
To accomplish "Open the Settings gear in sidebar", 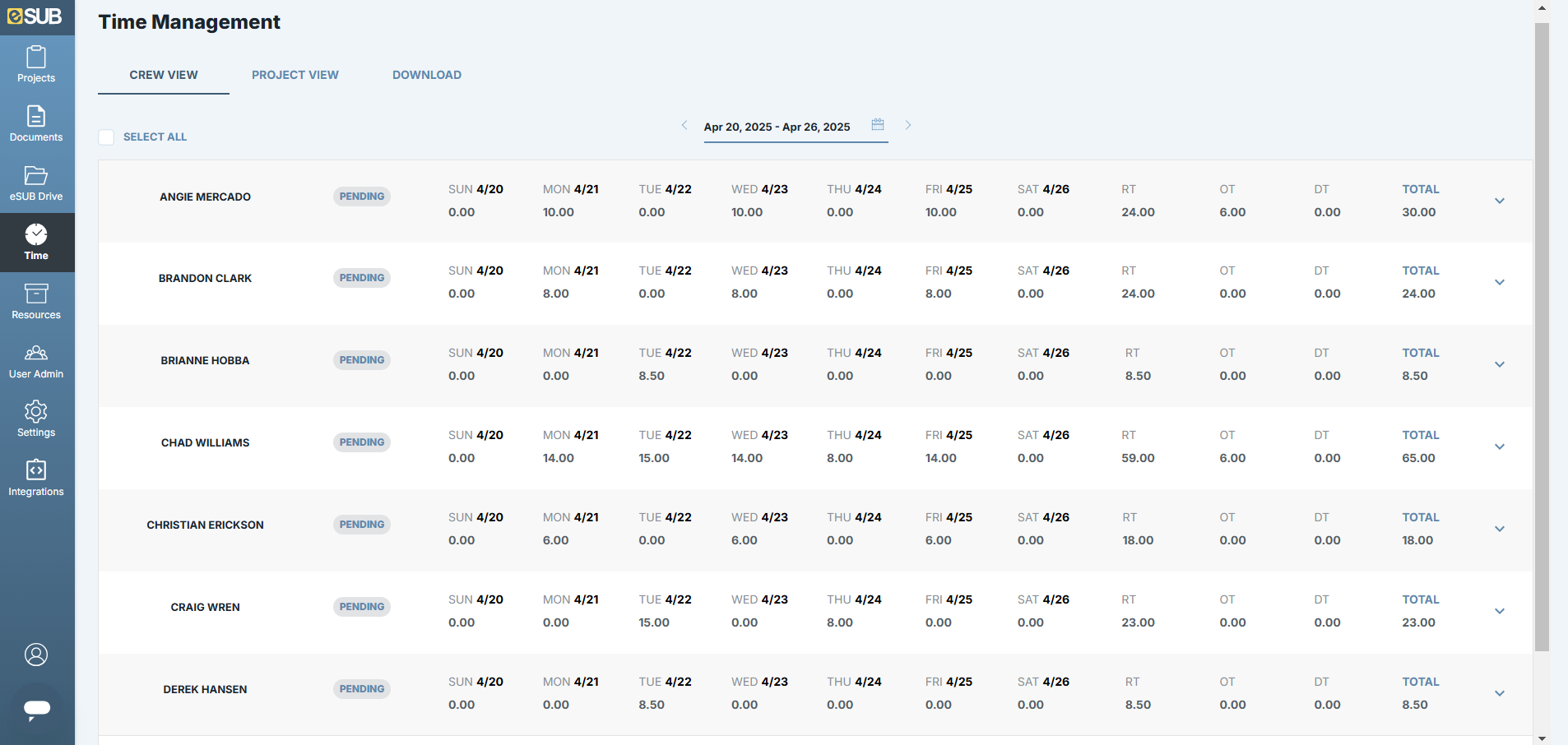I will 36,419.
